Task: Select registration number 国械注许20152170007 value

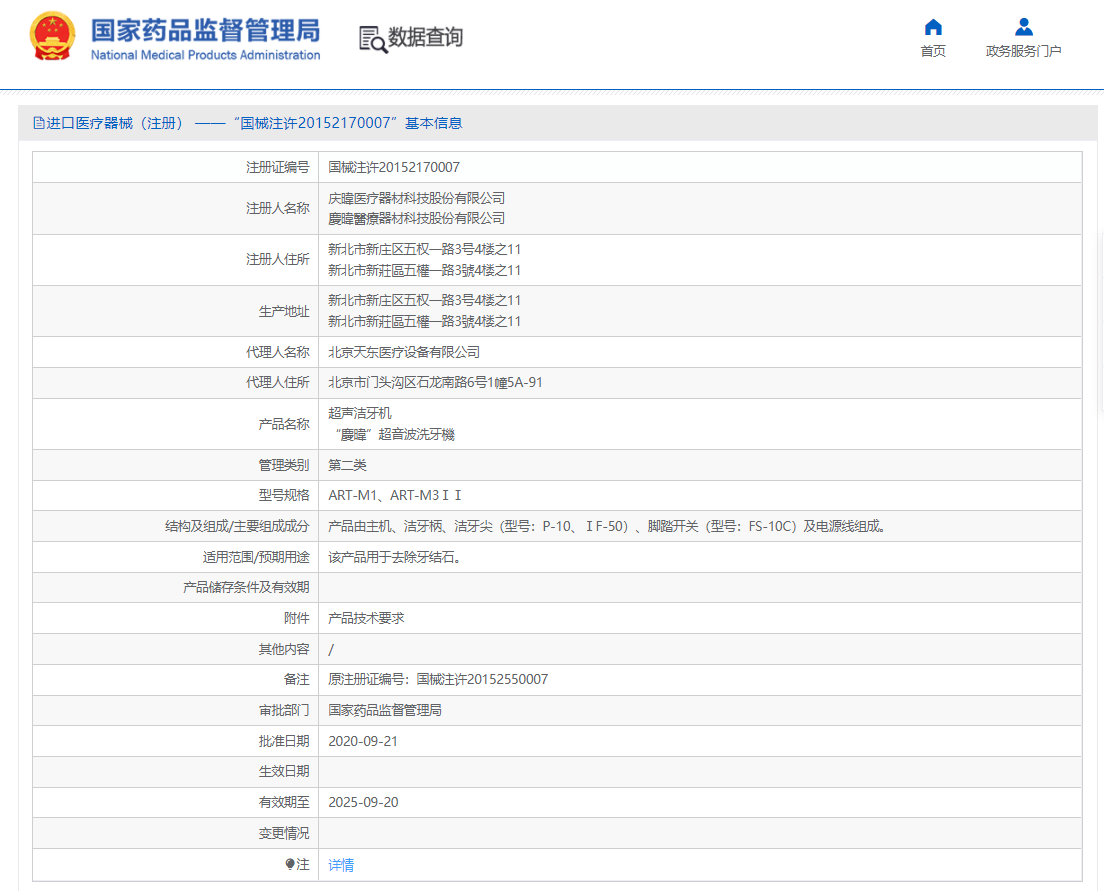Action: tap(394, 168)
